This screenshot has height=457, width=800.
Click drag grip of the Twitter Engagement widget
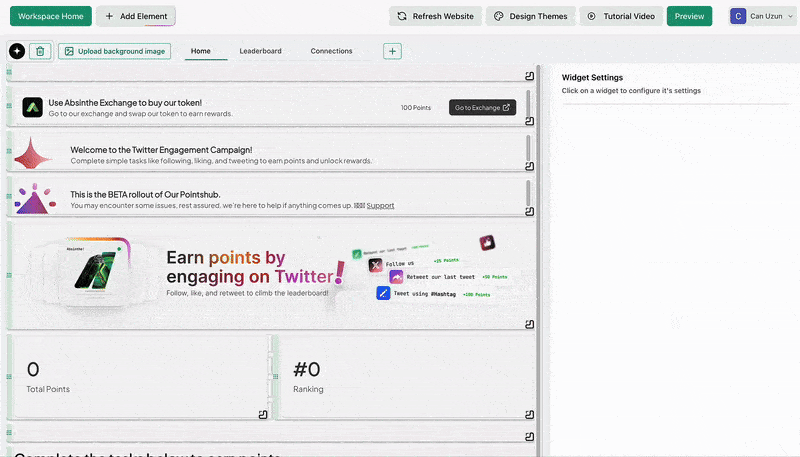coord(9,151)
